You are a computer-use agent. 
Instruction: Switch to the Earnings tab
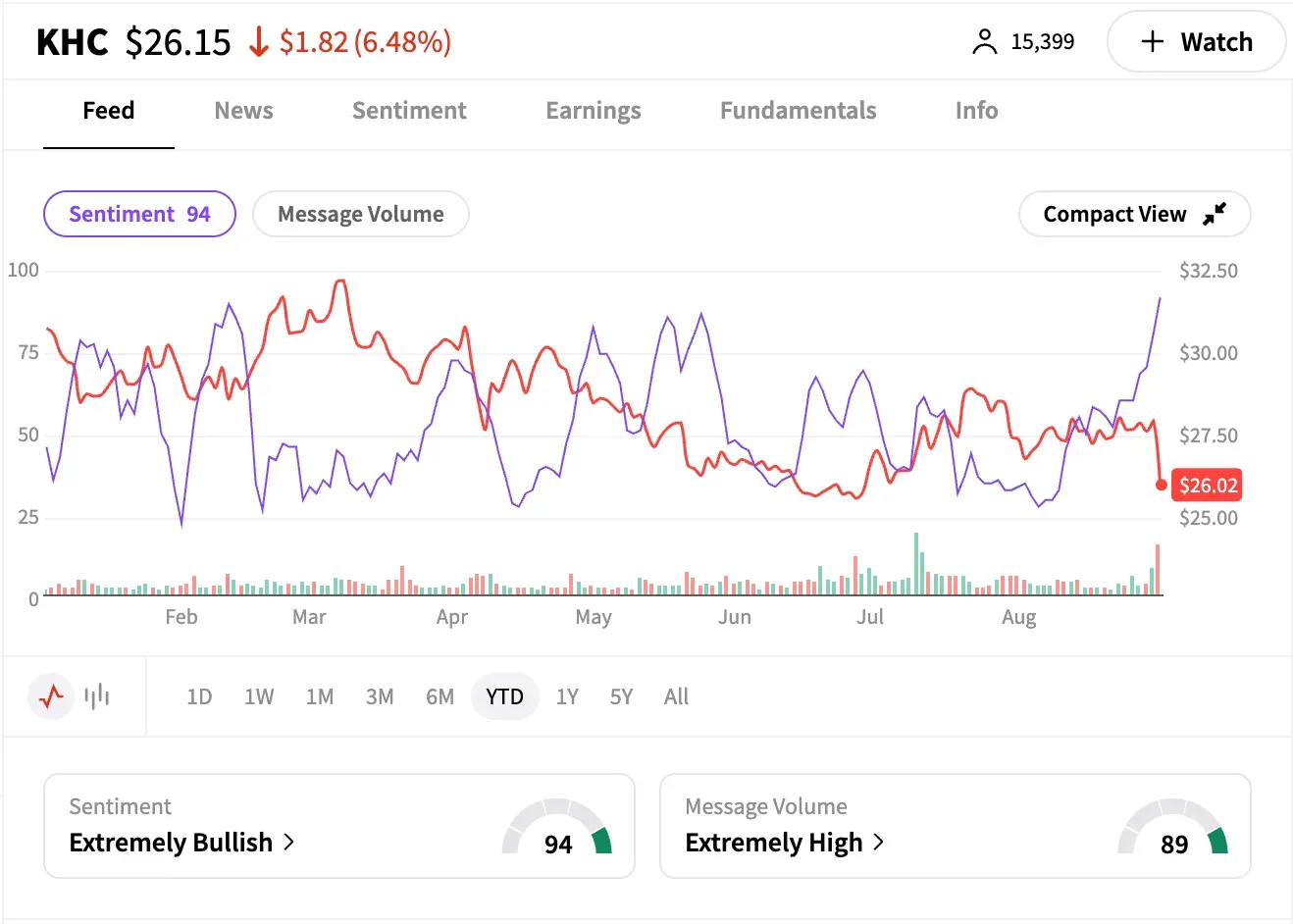pyautogui.click(x=594, y=111)
